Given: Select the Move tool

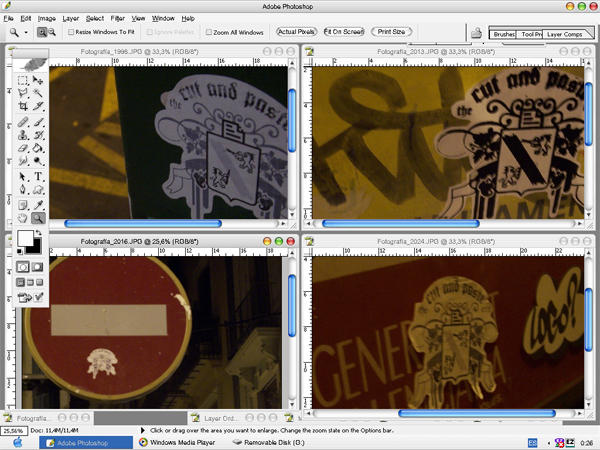Looking at the screenshot, I should tap(38, 80).
